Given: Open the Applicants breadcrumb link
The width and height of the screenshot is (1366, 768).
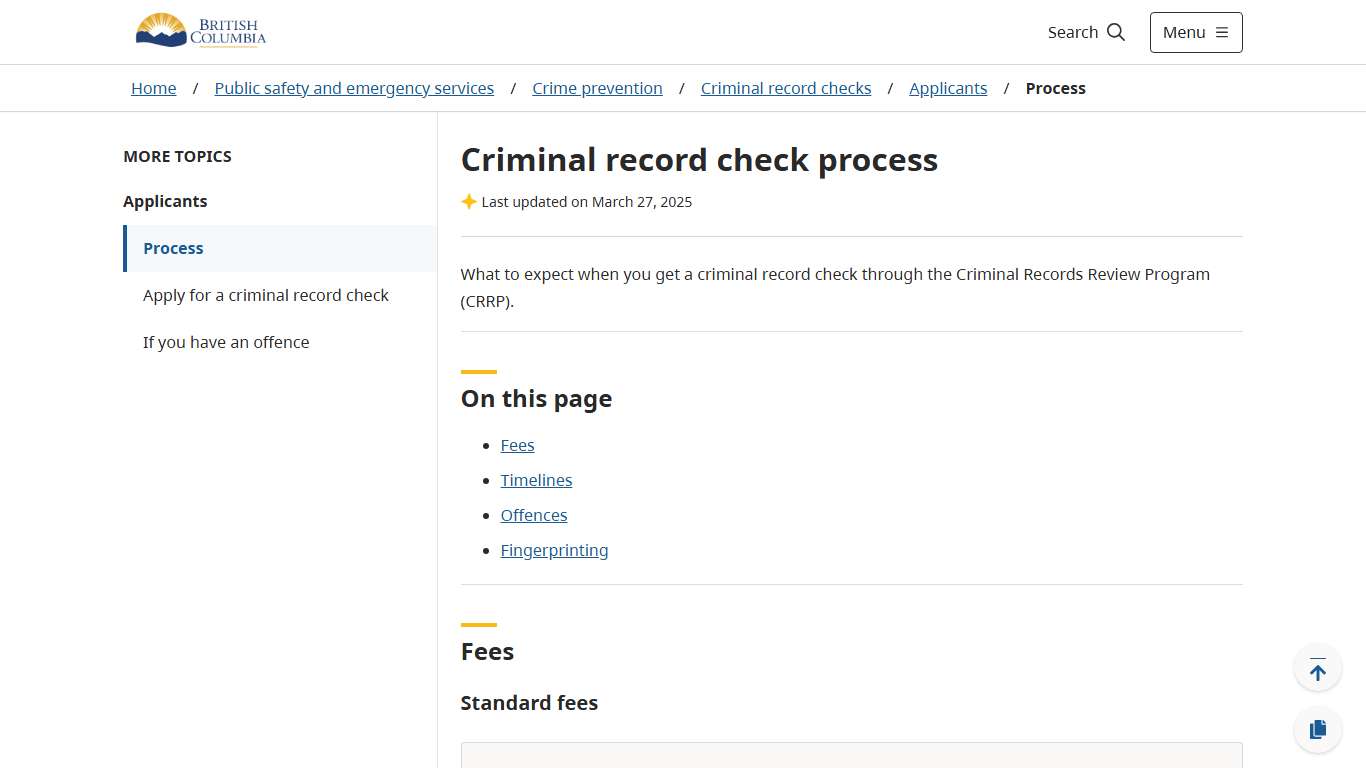Looking at the screenshot, I should (948, 88).
